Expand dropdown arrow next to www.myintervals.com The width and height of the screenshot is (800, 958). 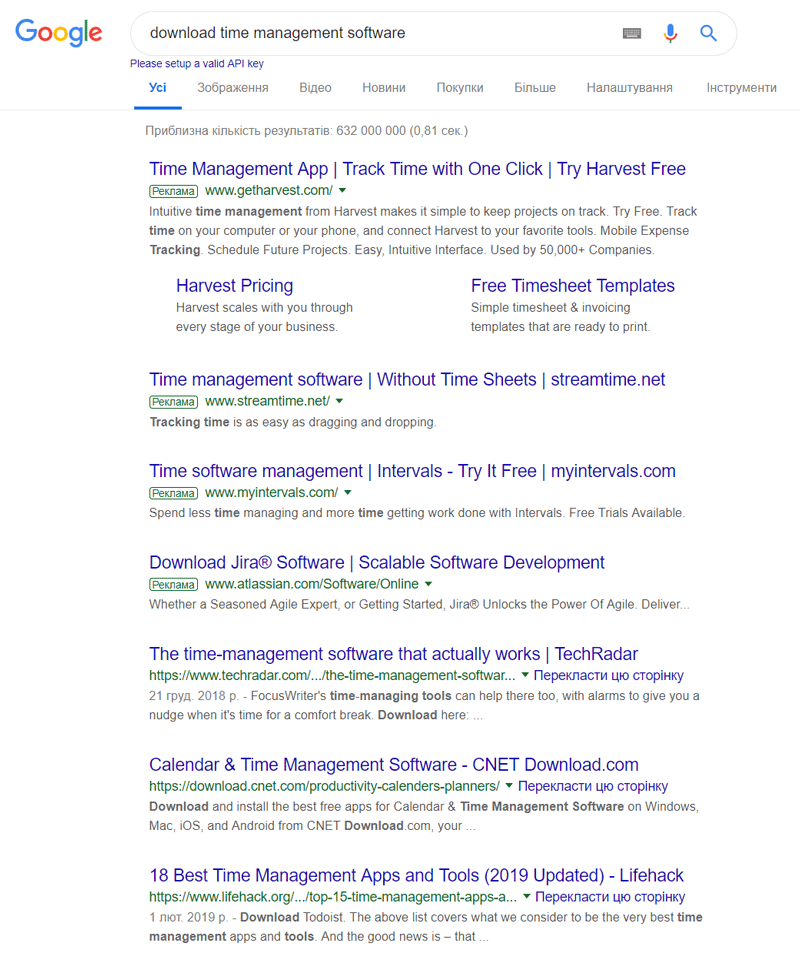(x=348, y=492)
